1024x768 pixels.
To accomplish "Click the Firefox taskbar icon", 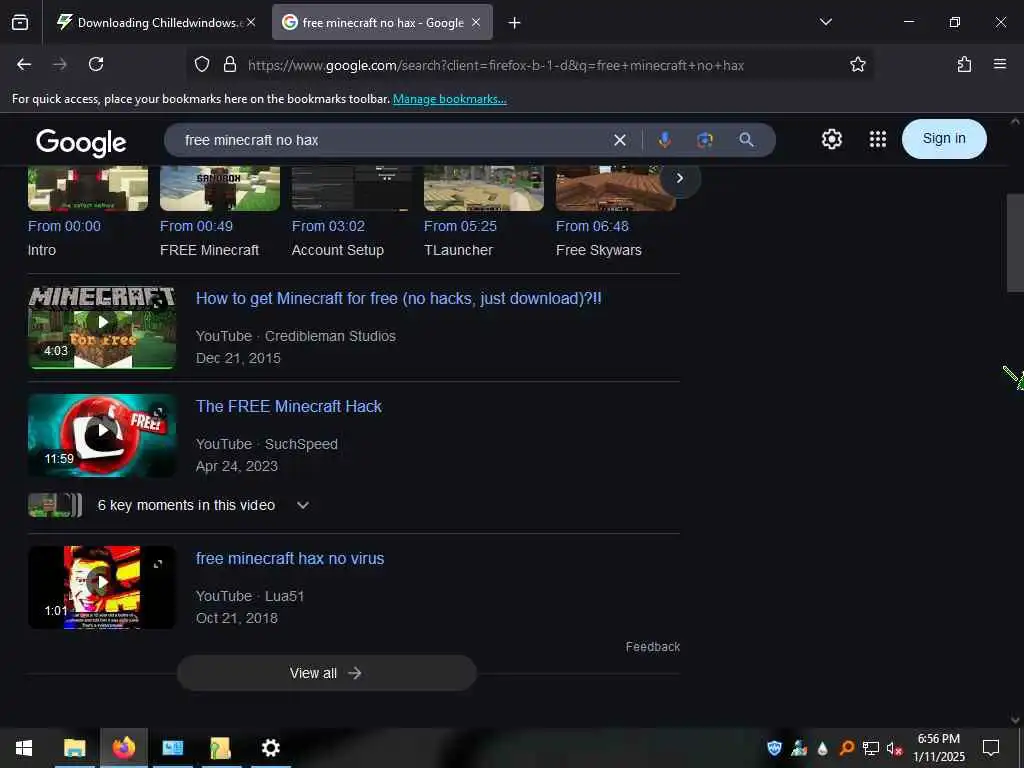I will point(123,748).
